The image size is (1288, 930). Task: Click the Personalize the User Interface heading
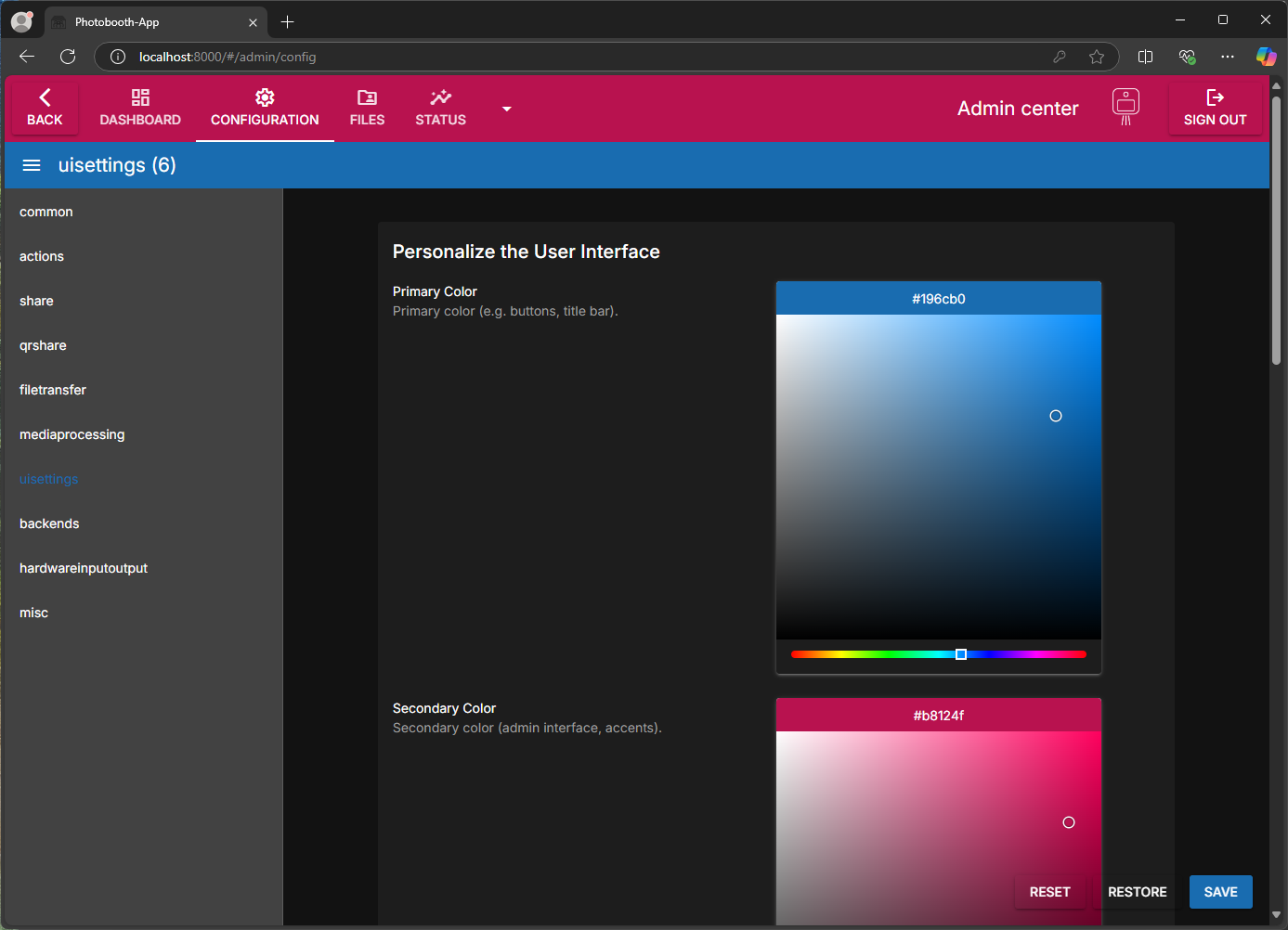point(527,252)
